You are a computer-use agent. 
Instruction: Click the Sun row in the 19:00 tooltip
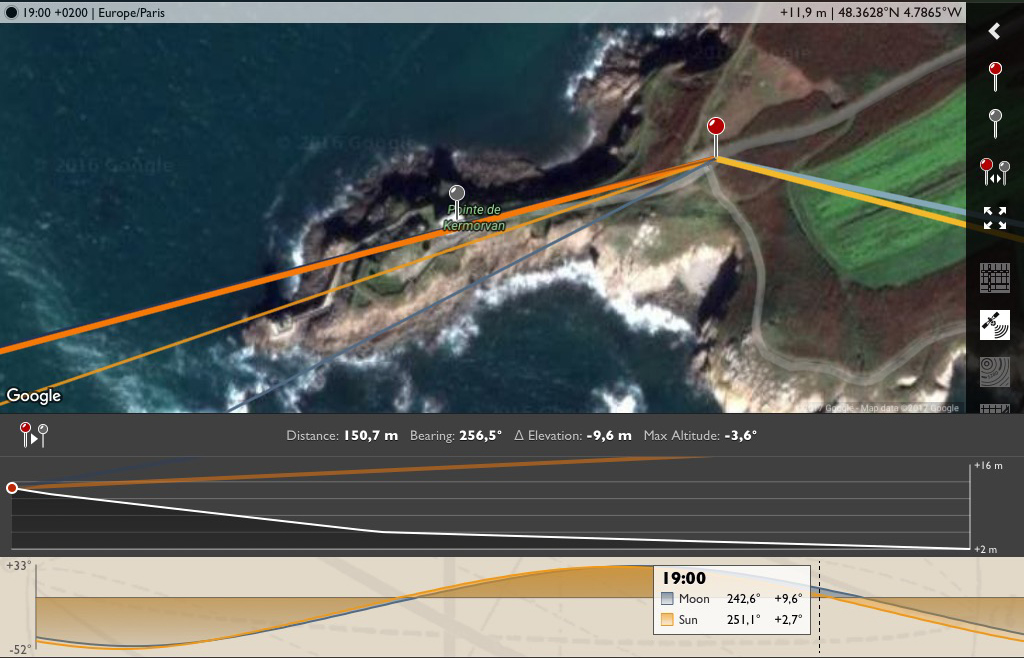[731, 619]
